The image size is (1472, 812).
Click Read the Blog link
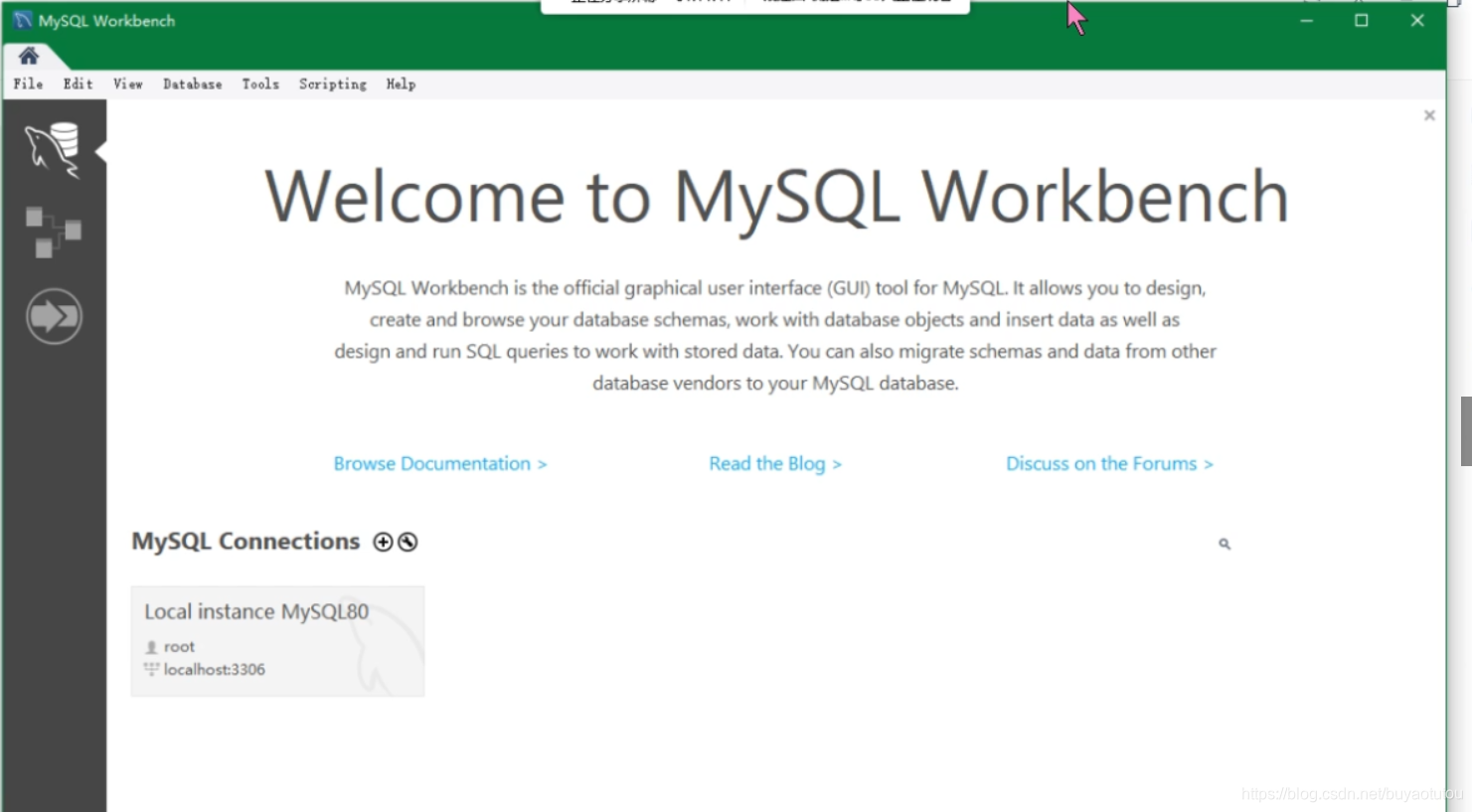point(775,464)
